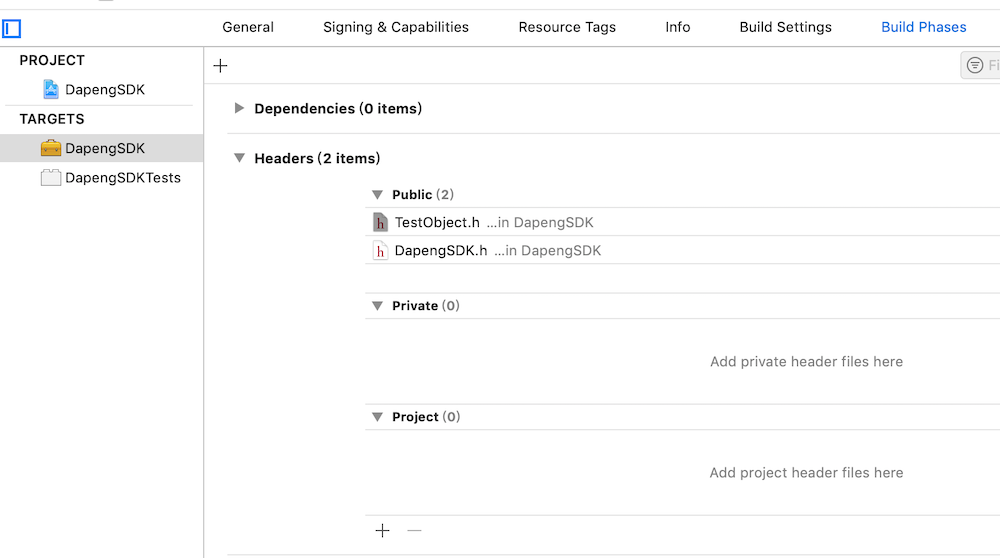Collapse the Headers section
This screenshot has height=558, width=1000.
(x=239, y=158)
